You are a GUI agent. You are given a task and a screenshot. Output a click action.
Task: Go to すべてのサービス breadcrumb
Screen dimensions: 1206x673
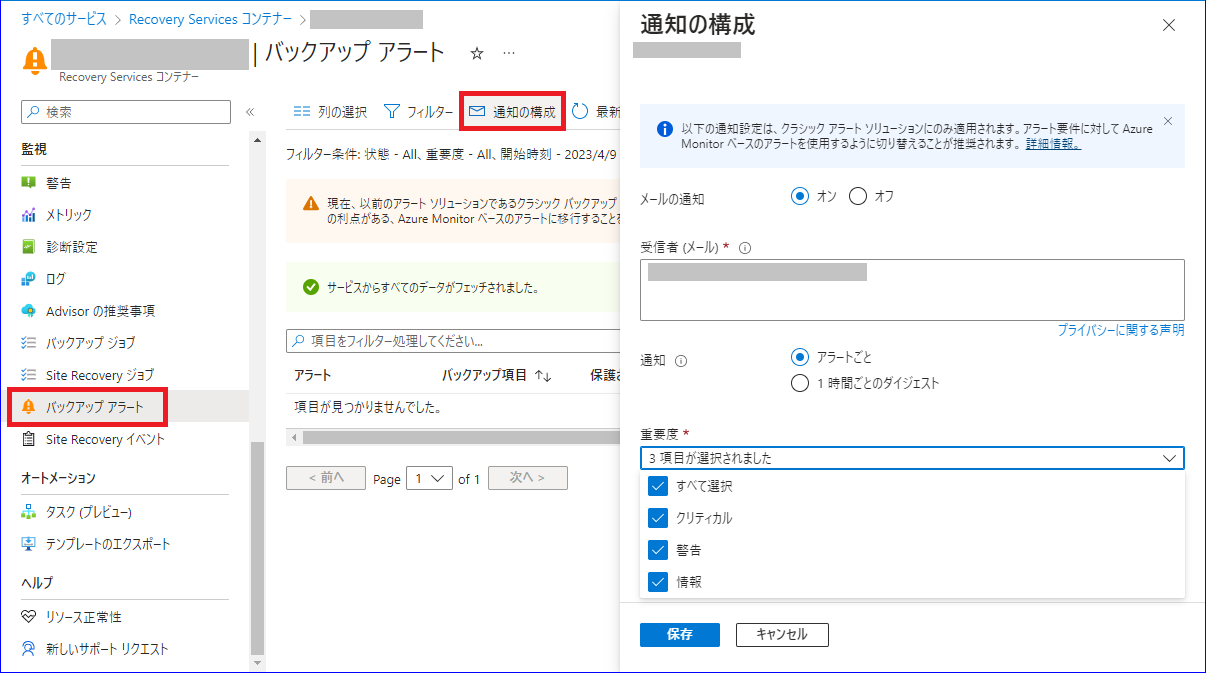65,19
